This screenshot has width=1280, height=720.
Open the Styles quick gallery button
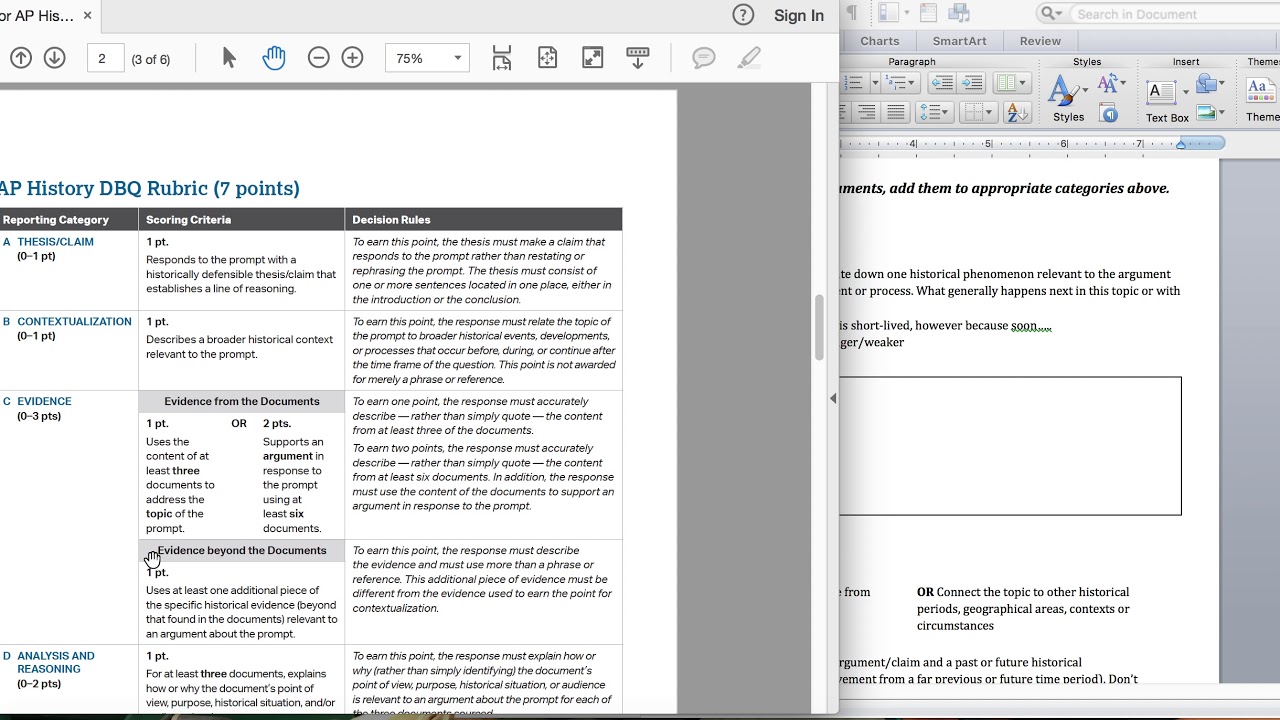(x=1068, y=99)
